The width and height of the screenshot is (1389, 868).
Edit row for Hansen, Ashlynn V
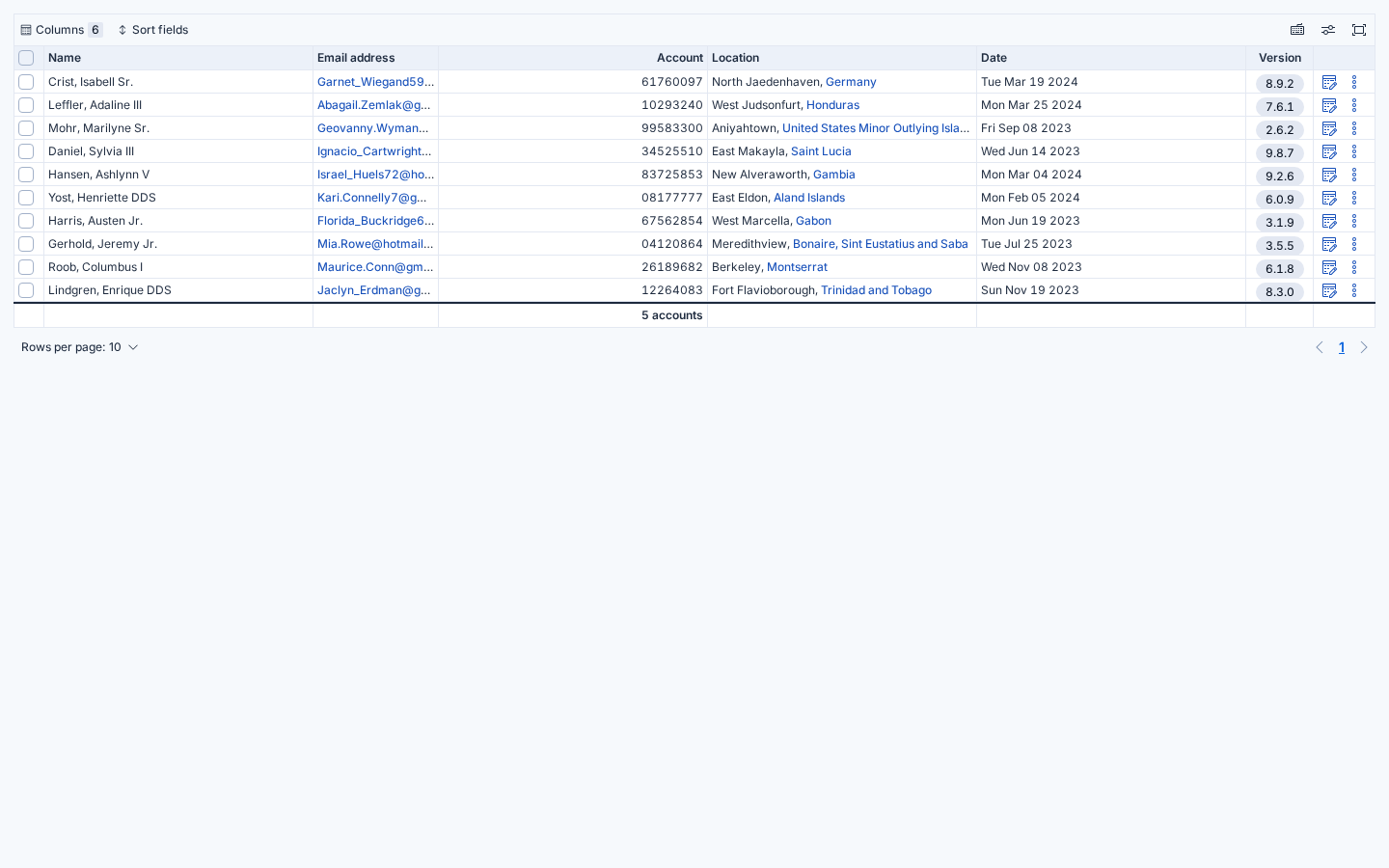coord(1329,175)
